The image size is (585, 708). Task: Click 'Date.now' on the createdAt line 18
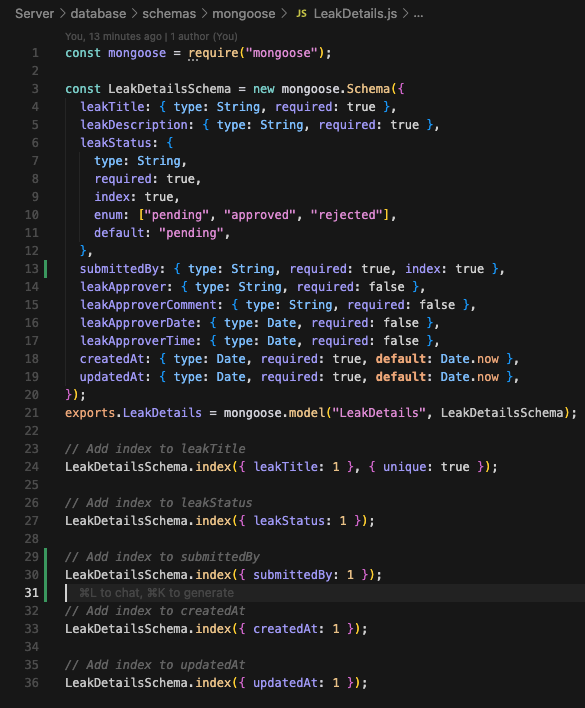click(x=469, y=359)
